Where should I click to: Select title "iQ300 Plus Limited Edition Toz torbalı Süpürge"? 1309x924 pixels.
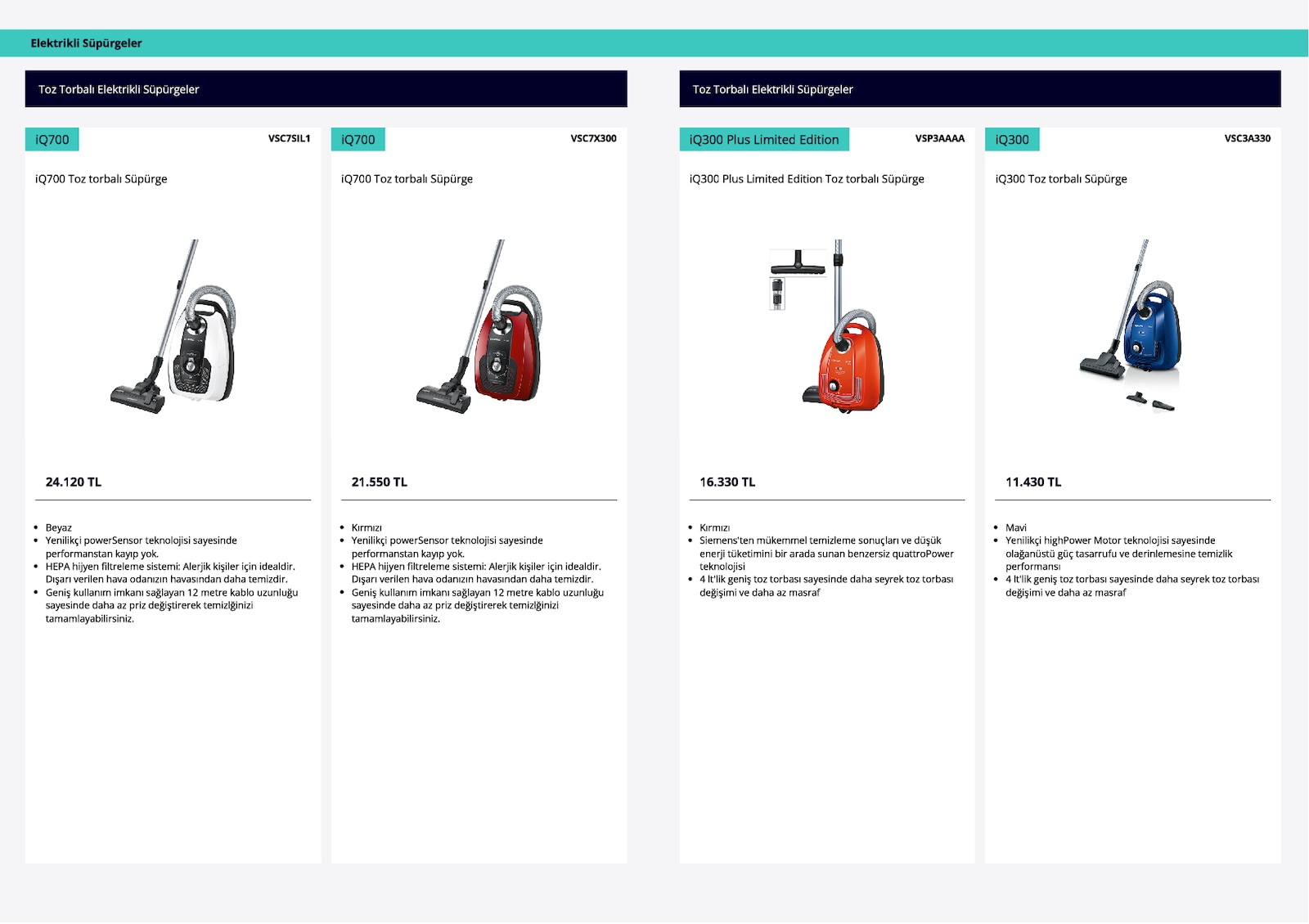coord(807,179)
